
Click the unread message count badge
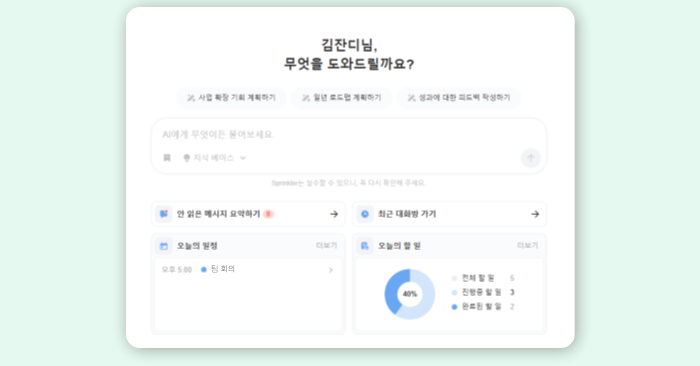click(268, 214)
